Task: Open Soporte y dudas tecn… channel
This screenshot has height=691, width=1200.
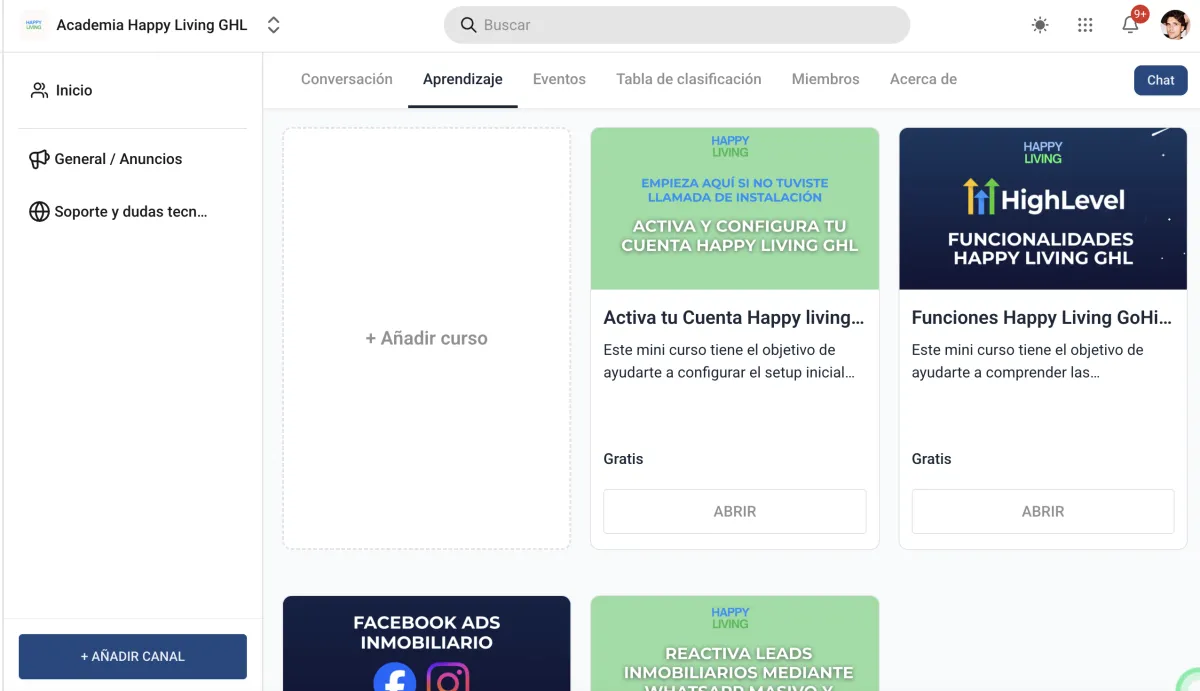Action: point(133,212)
